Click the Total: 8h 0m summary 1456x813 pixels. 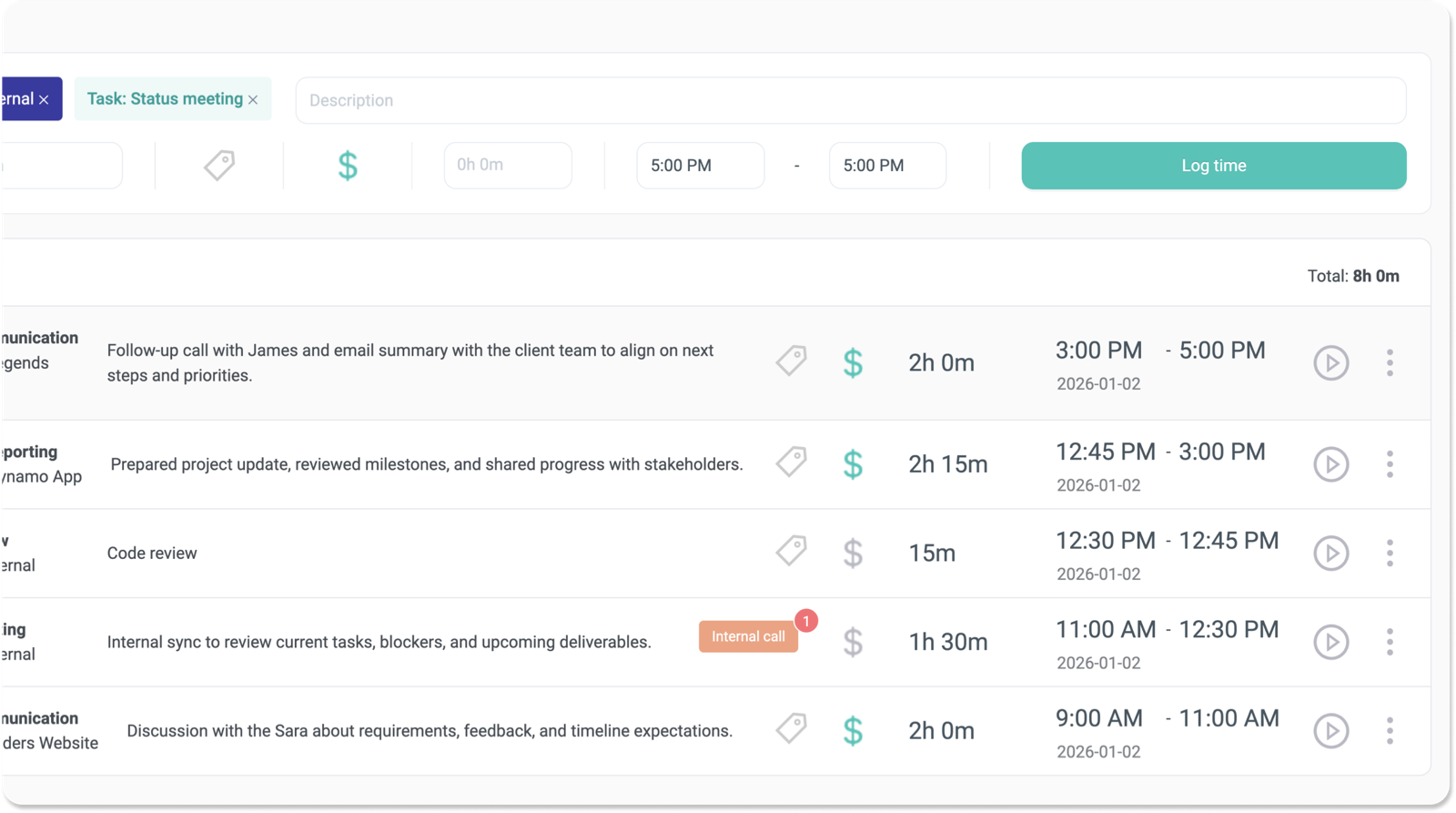pos(1353,276)
